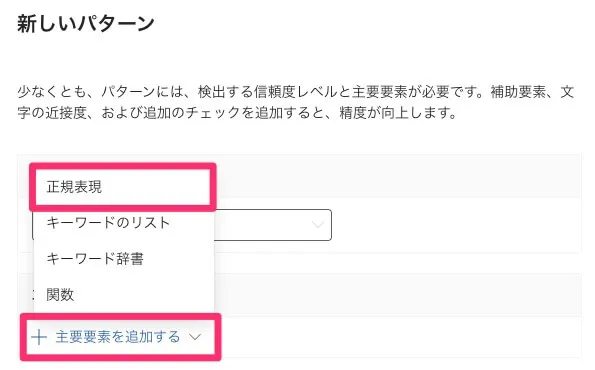Add a keyword list as primary element
The height and width of the screenshot is (370, 595).
tap(124, 223)
